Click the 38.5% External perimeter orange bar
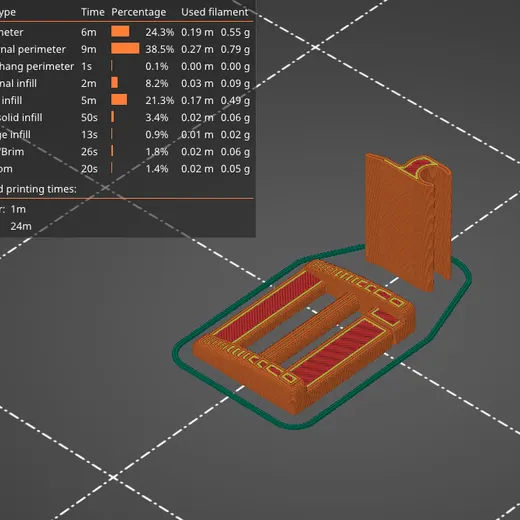The width and height of the screenshot is (520, 520). 125,49
